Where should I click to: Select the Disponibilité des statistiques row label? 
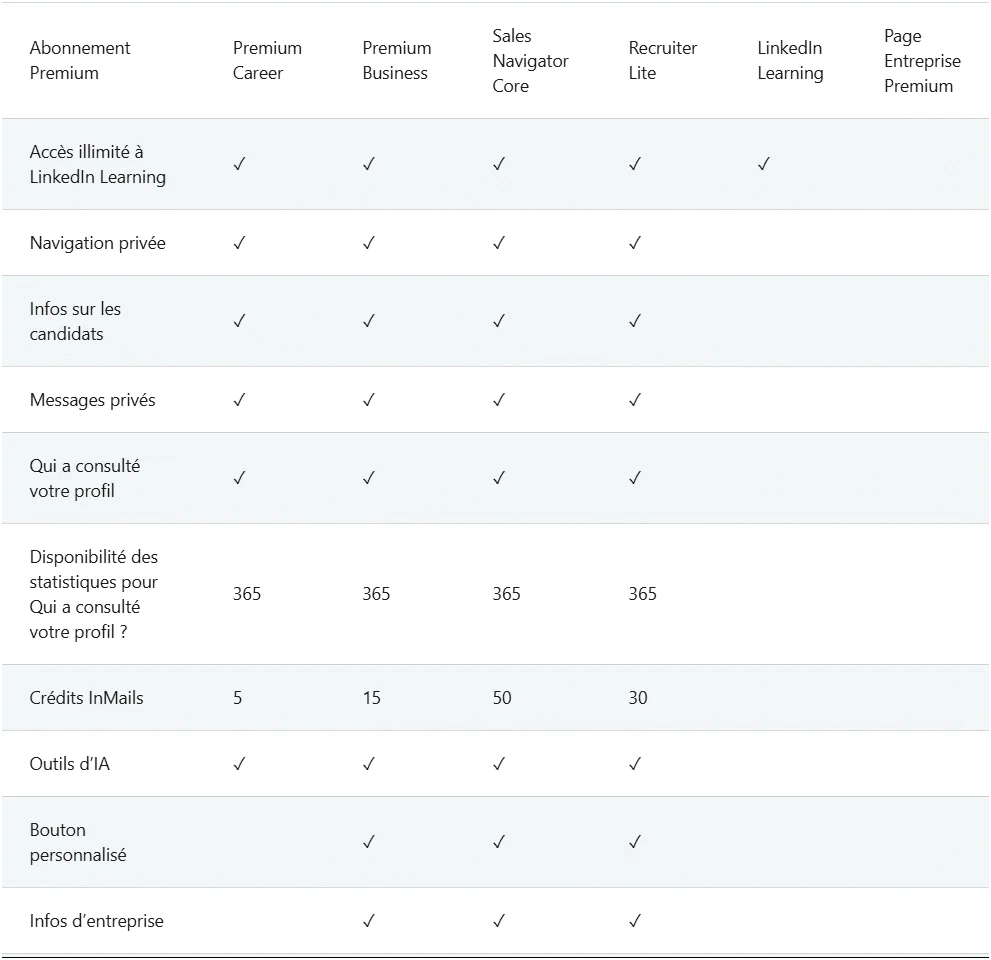94,594
